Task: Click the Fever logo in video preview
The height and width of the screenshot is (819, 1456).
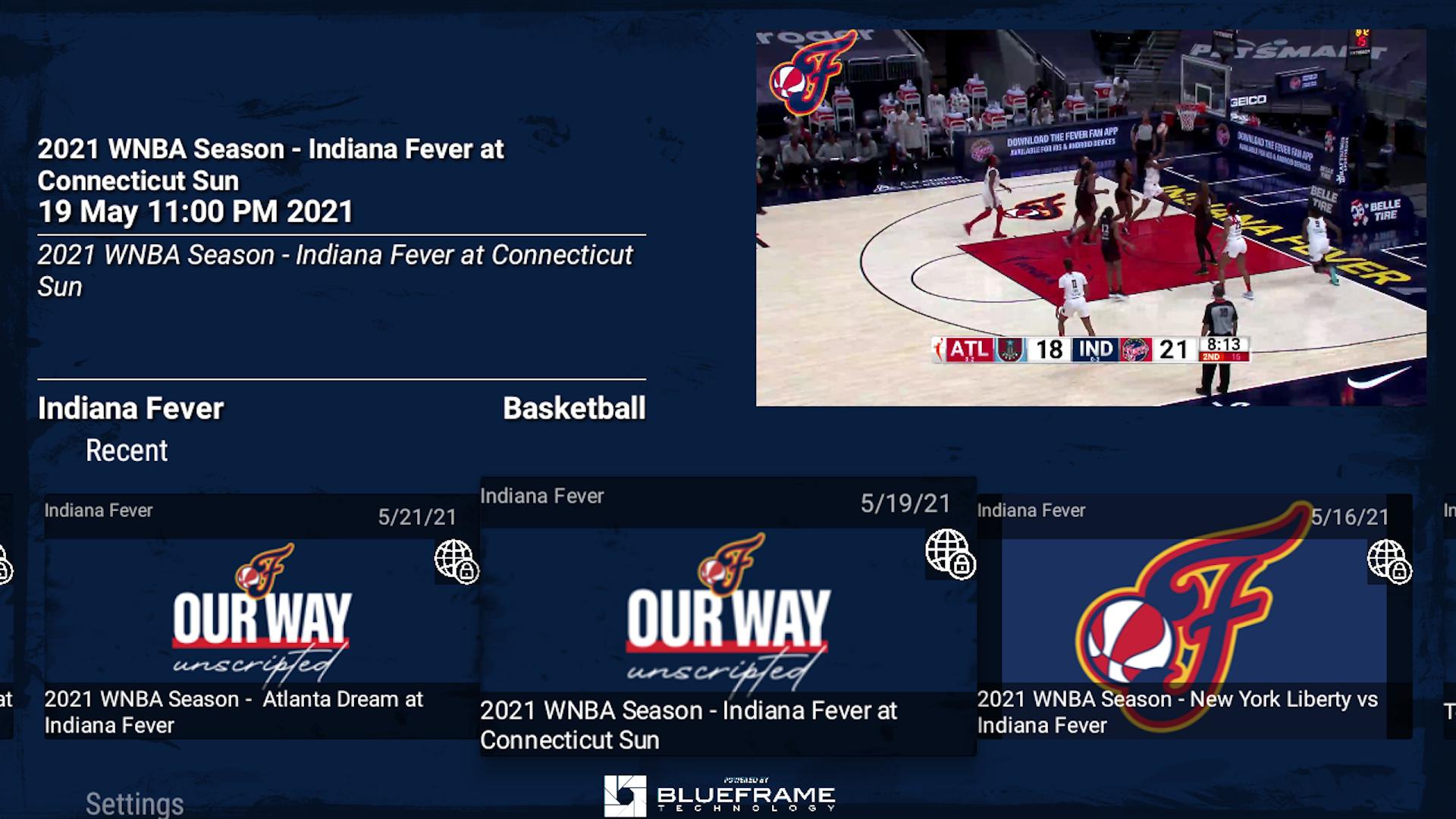Action: click(813, 73)
